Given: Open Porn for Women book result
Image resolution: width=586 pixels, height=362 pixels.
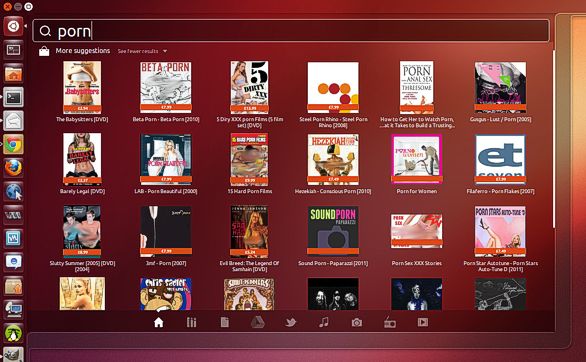Looking at the screenshot, I should click(417, 164).
